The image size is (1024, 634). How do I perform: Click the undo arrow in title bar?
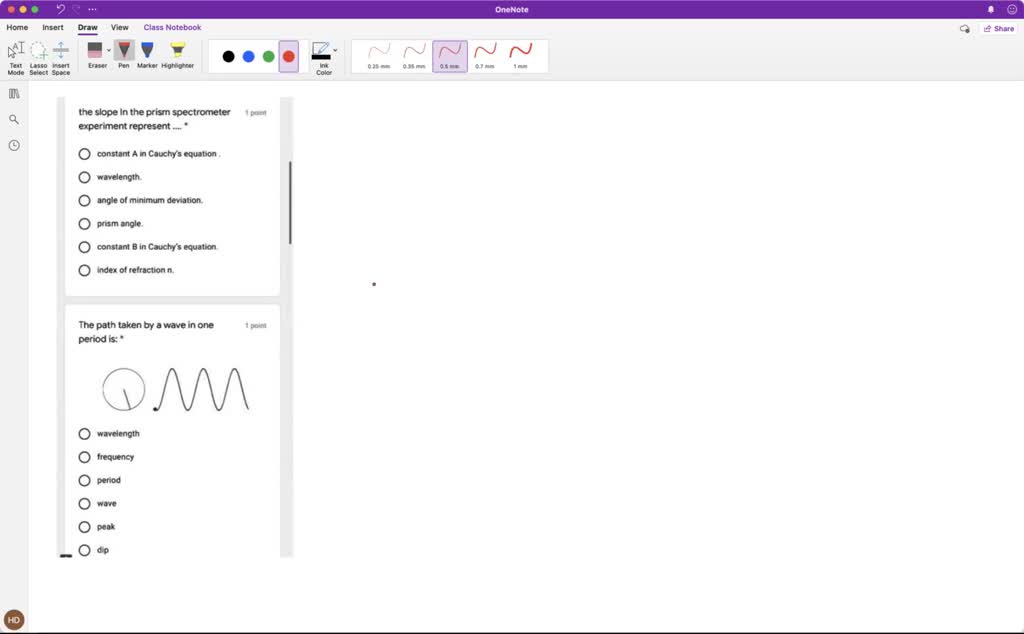tap(60, 9)
